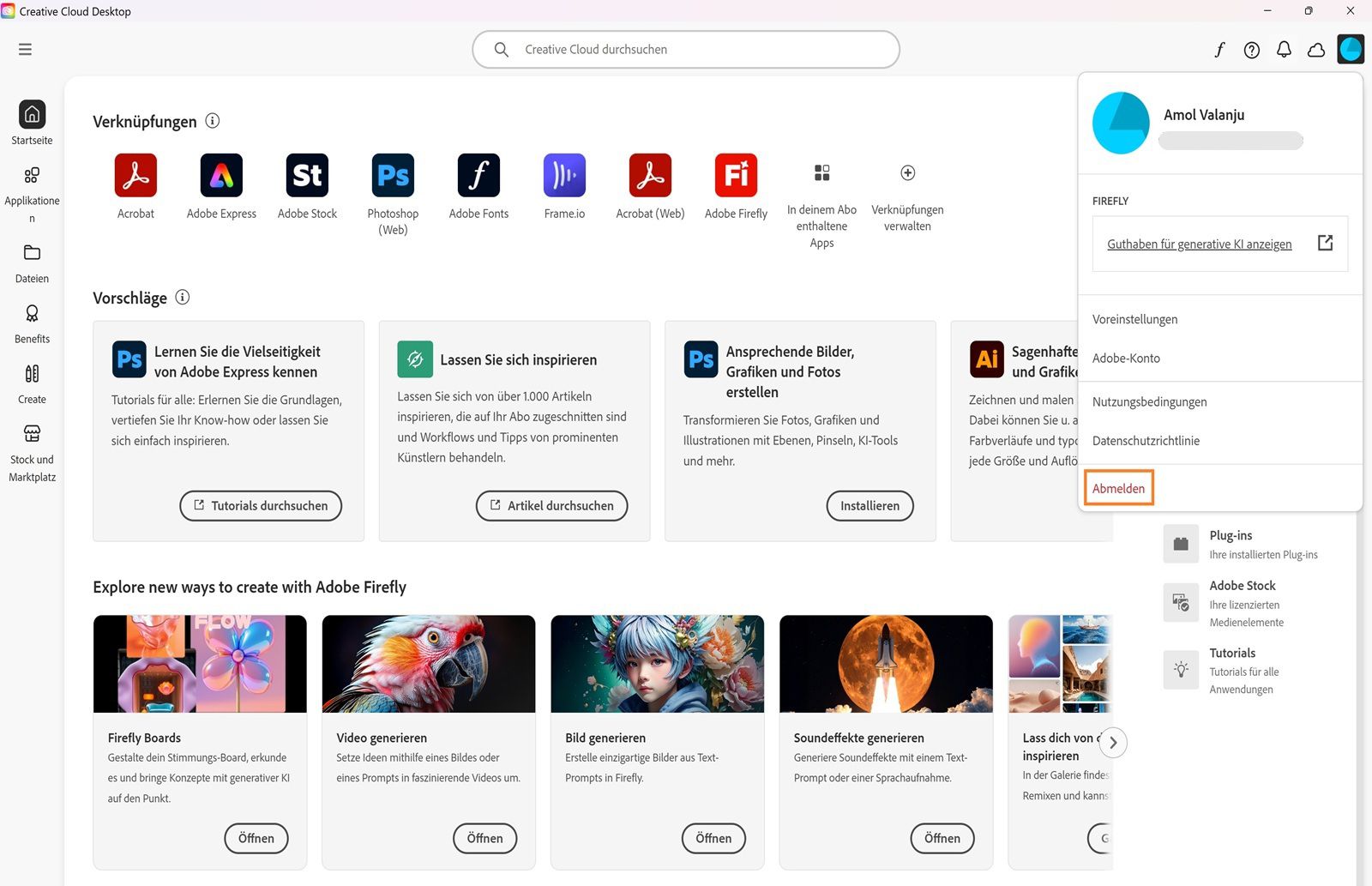Click the profile avatar in header
1372x886 pixels.
coord(1351,49)
